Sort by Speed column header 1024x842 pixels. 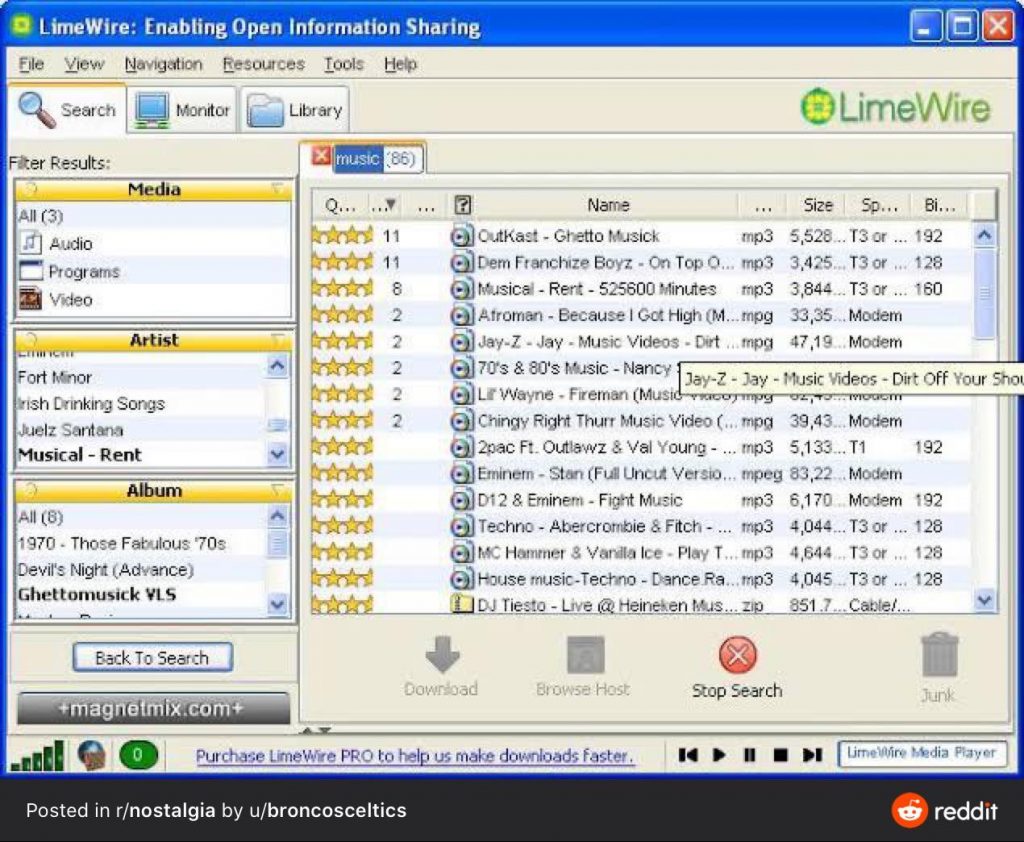[879, 205]
